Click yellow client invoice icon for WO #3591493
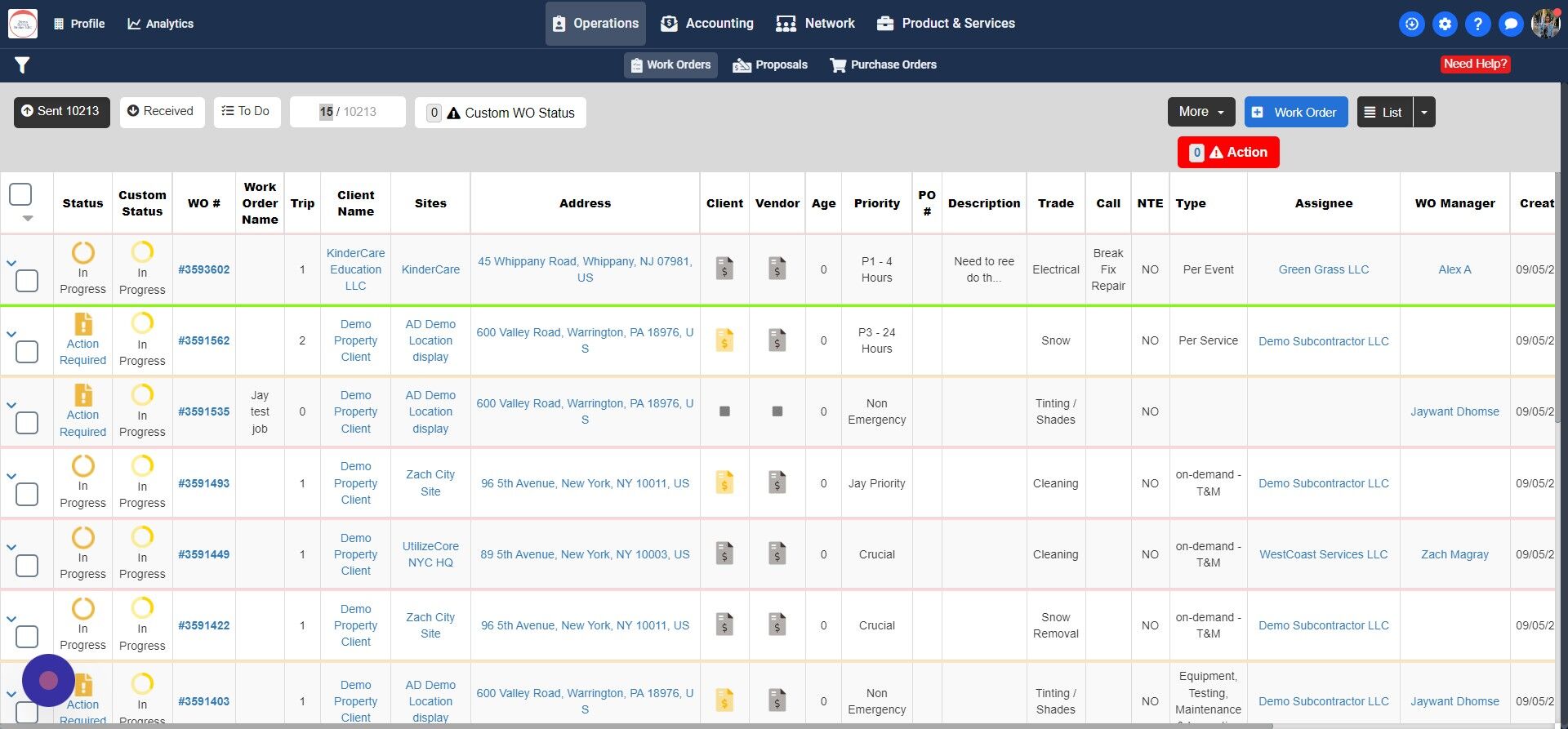Image resolution: width=1568 pixels, height=729 pixels. point(724,483)
